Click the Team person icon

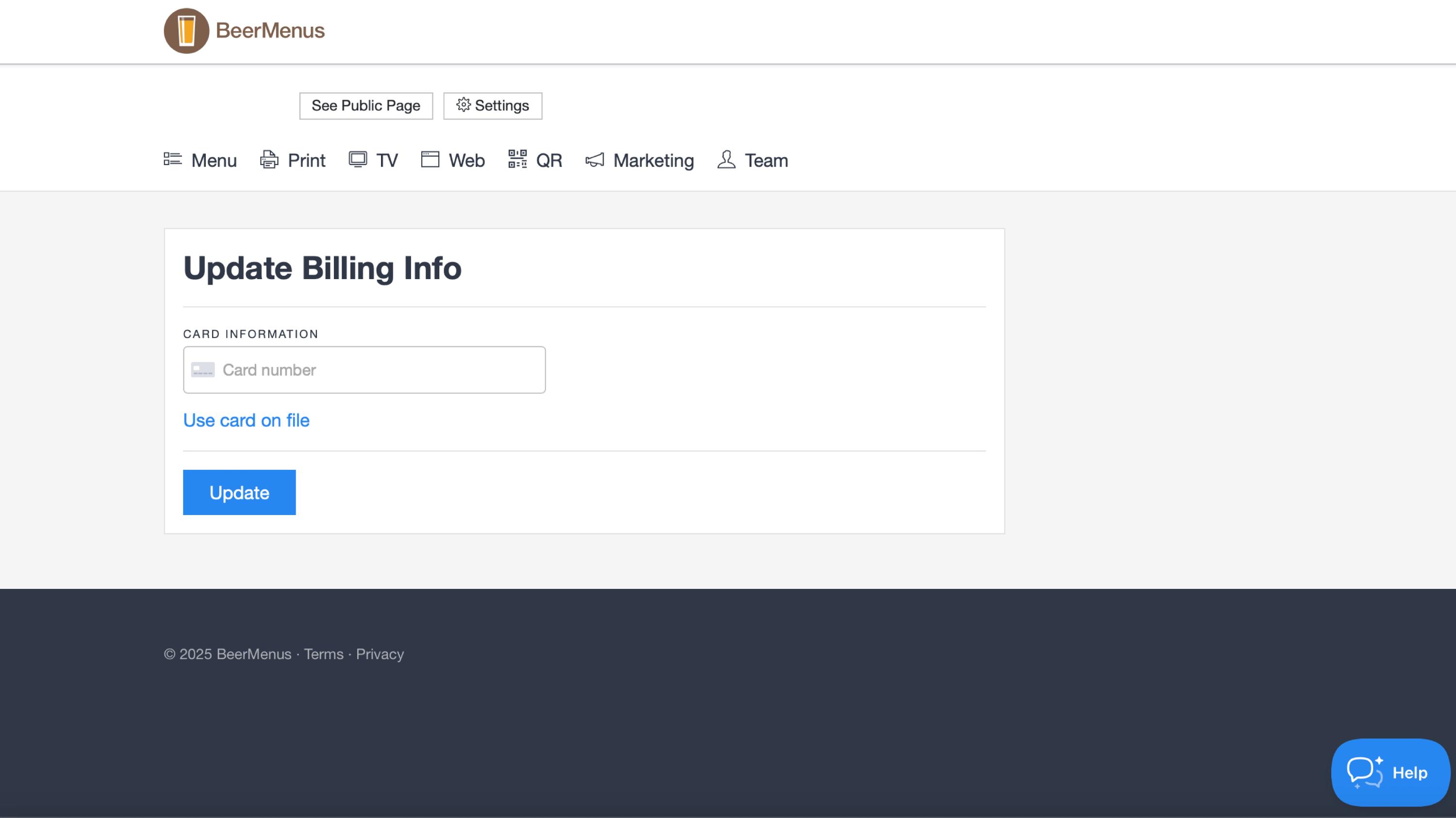[x=727, y=159]
